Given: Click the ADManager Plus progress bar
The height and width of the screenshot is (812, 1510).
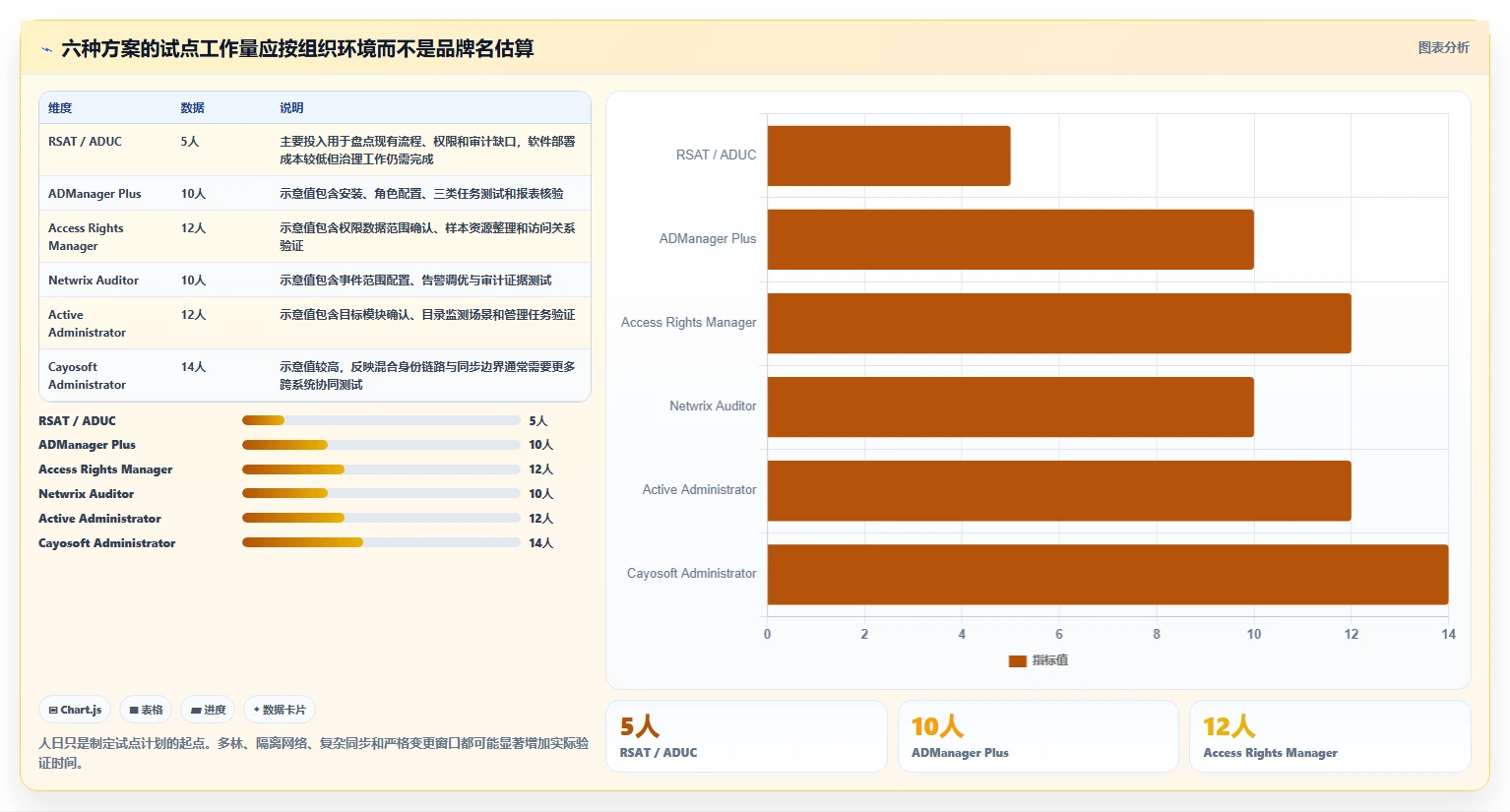Looking at the screenshot, I should click(x=381, y=445).
